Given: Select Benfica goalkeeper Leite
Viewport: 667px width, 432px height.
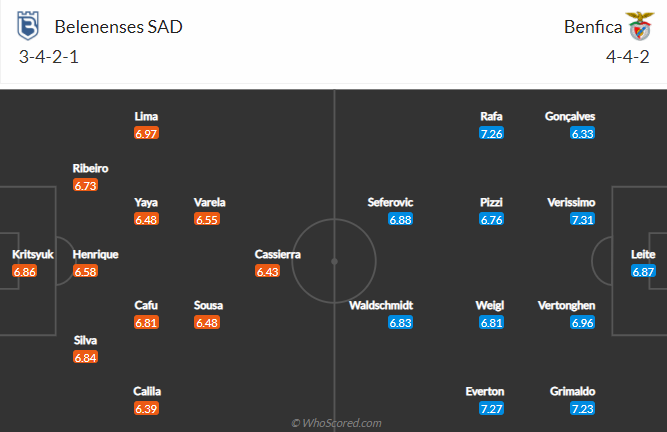Looking at the screenshot, I should (x=643, y=255).
